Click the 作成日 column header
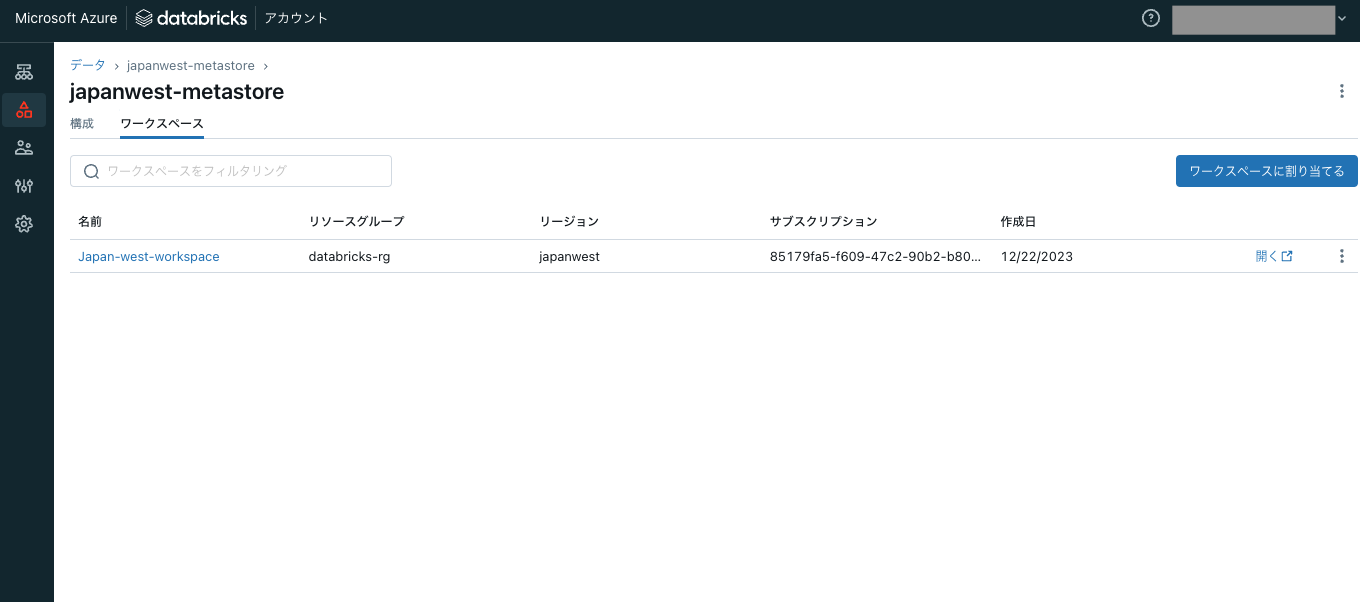Viewport: 1360px width, 602px height. [x=1018, y=221]
